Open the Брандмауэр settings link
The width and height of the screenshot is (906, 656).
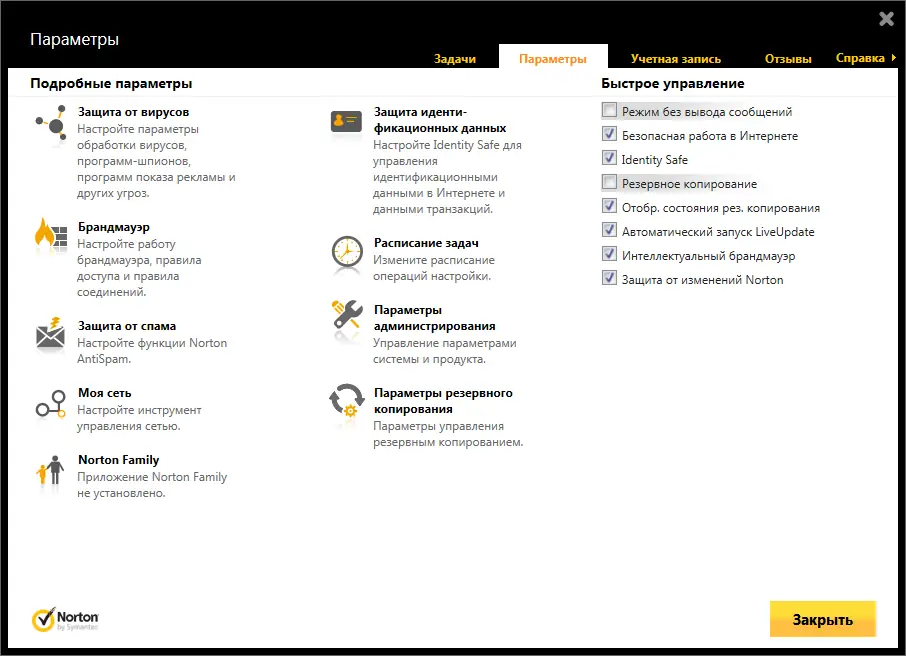pos(114,227)
